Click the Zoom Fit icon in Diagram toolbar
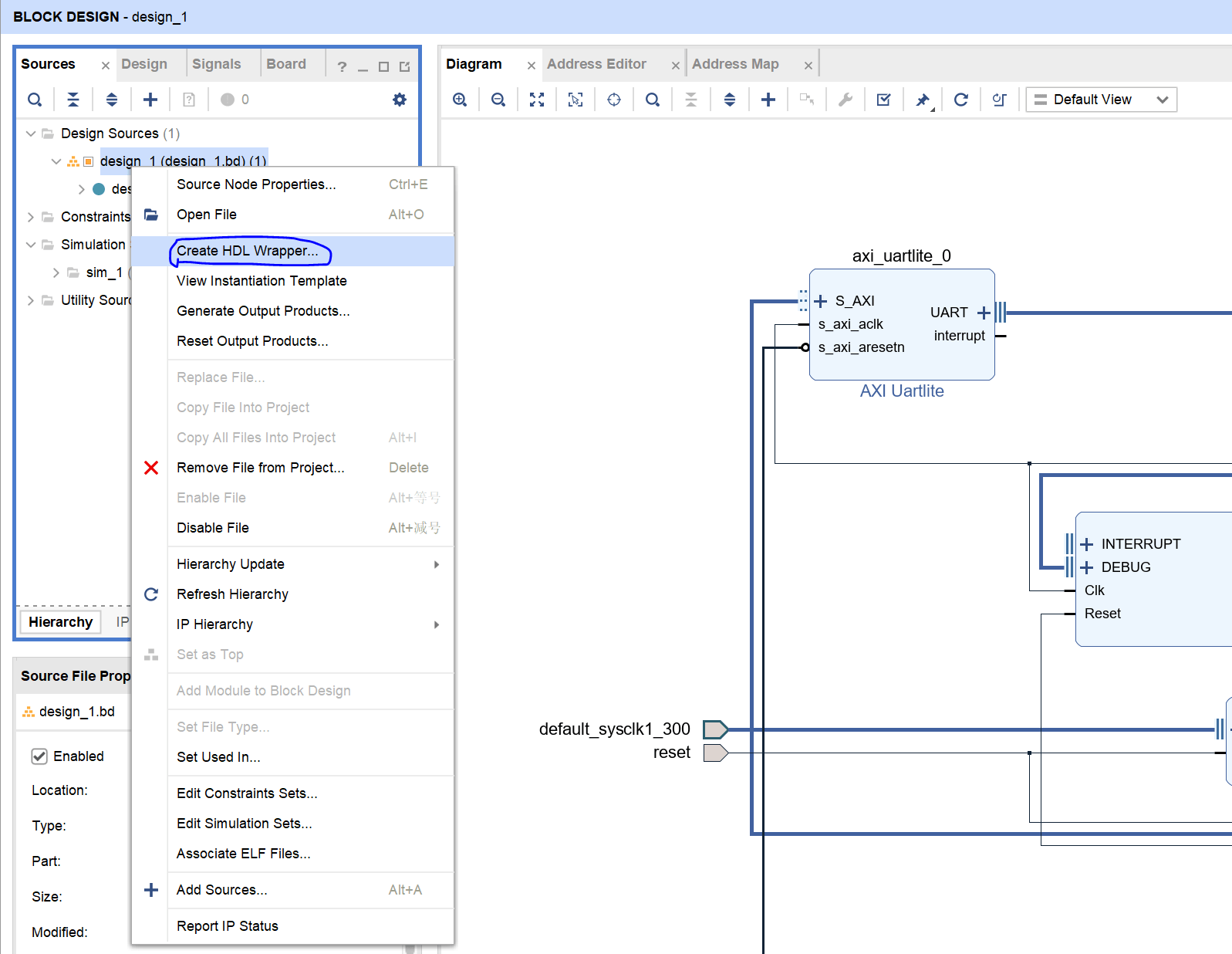This screenshot has height=954, width=1232. coord(537,100)
